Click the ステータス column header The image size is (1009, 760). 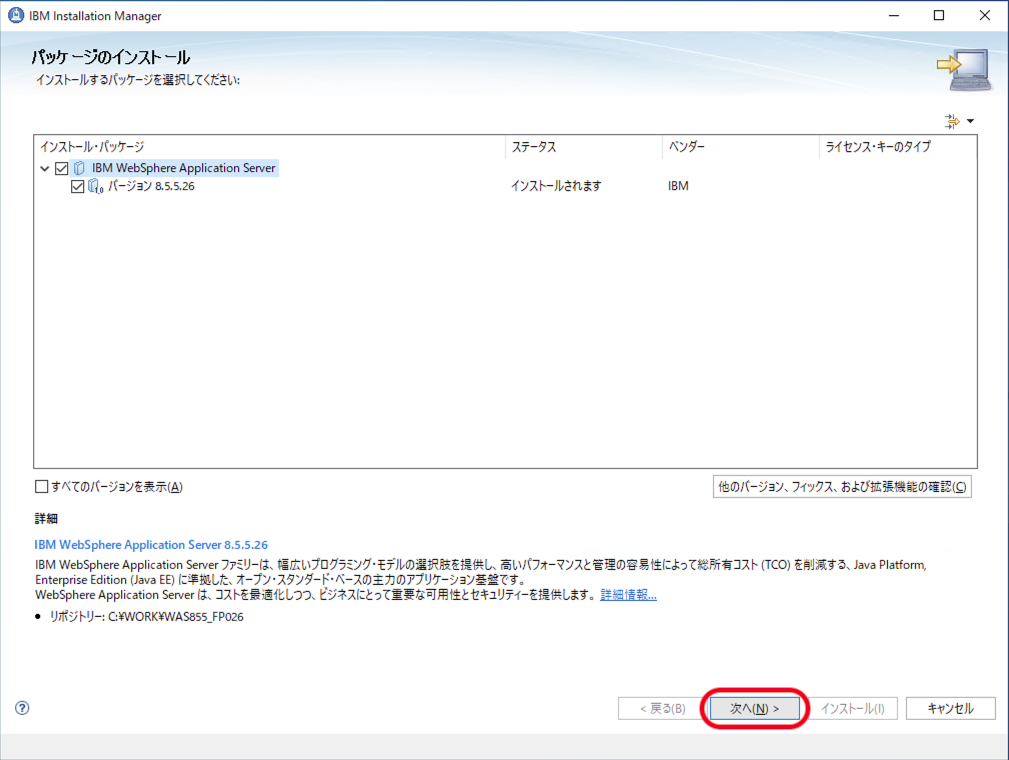(x=584, y=147)
